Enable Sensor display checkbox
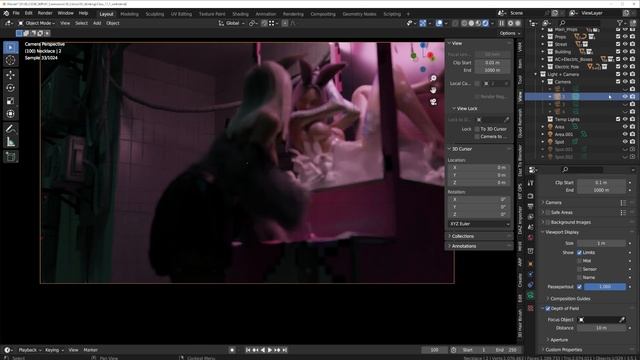Image resolution: width=640 pixels, height=360 pixels. pyautogui.click(x=579, y=269)
